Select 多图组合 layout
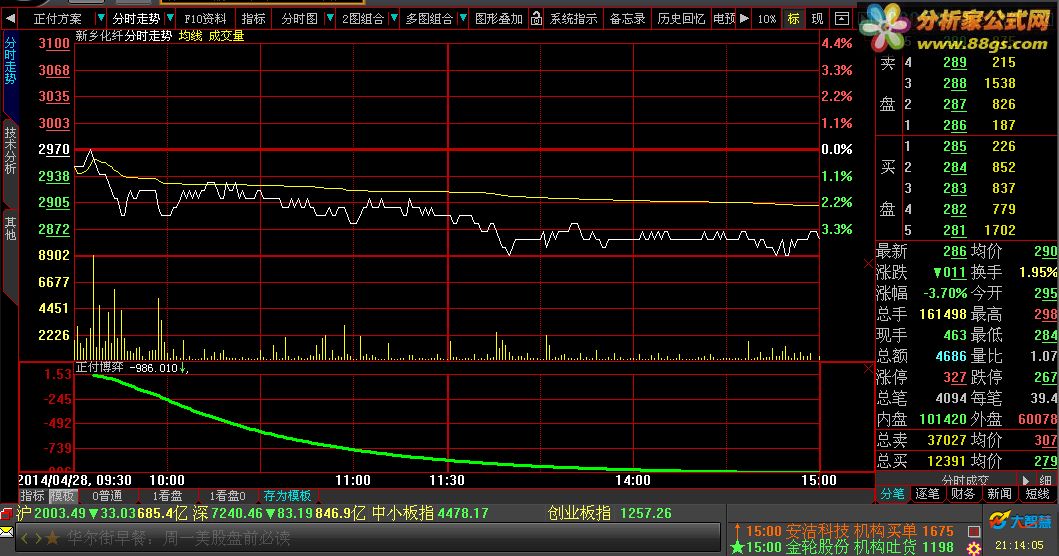This screenshot has width=1059, height=556. click(x=429, y=18)
